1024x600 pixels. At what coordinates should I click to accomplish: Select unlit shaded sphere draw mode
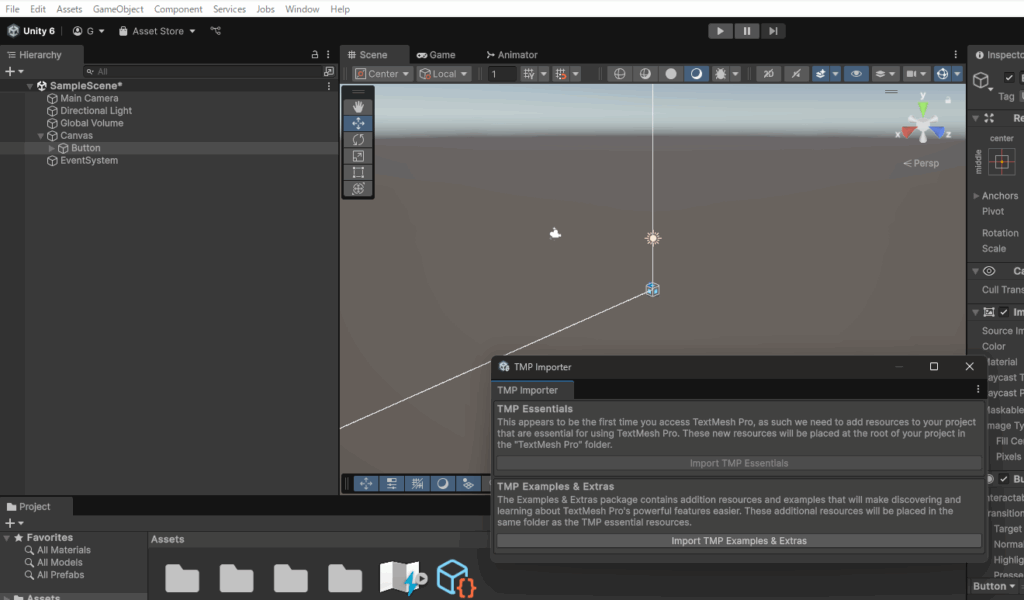coord(671,74)
